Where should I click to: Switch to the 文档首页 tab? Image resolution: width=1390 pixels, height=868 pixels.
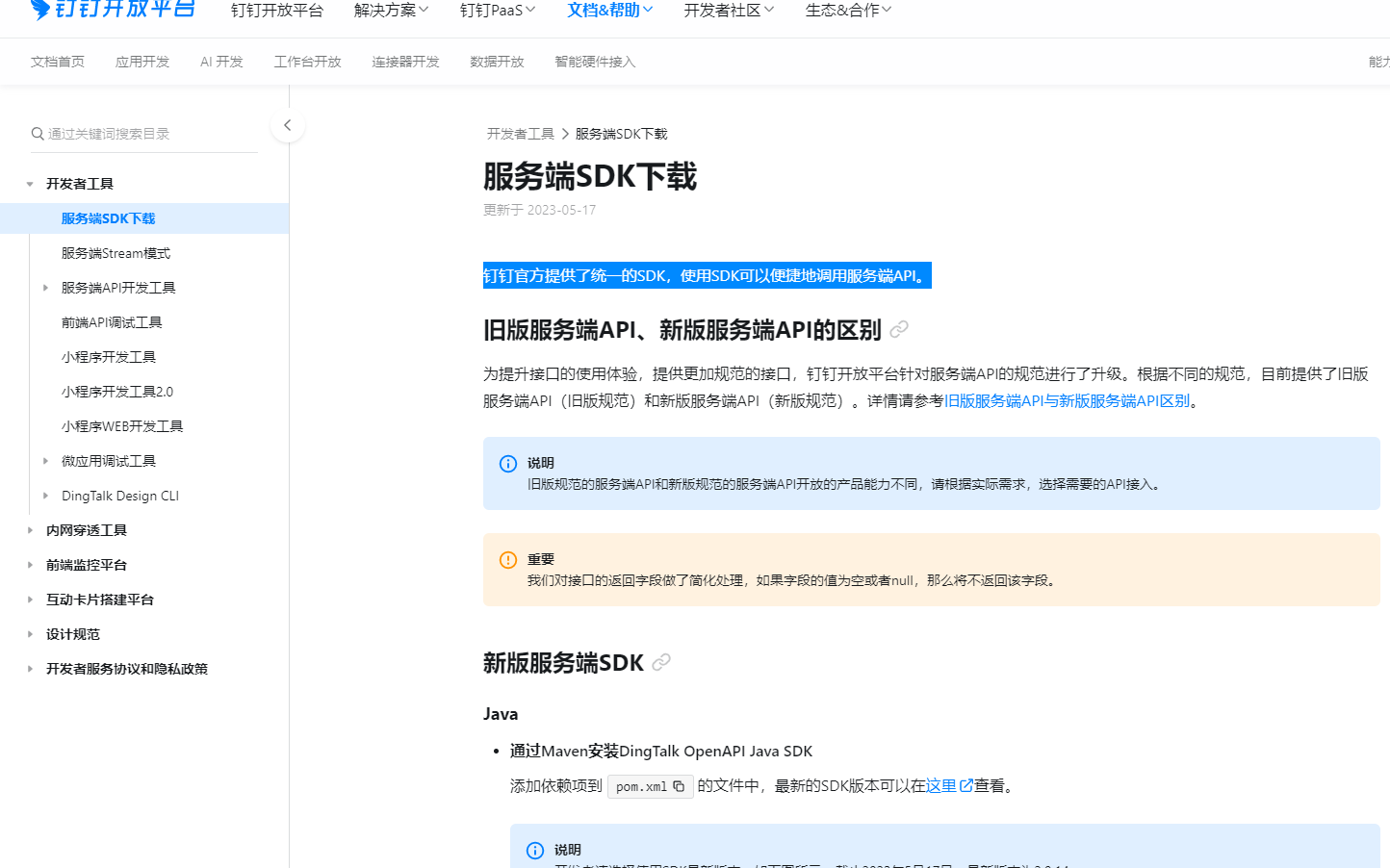click(58, 62)
